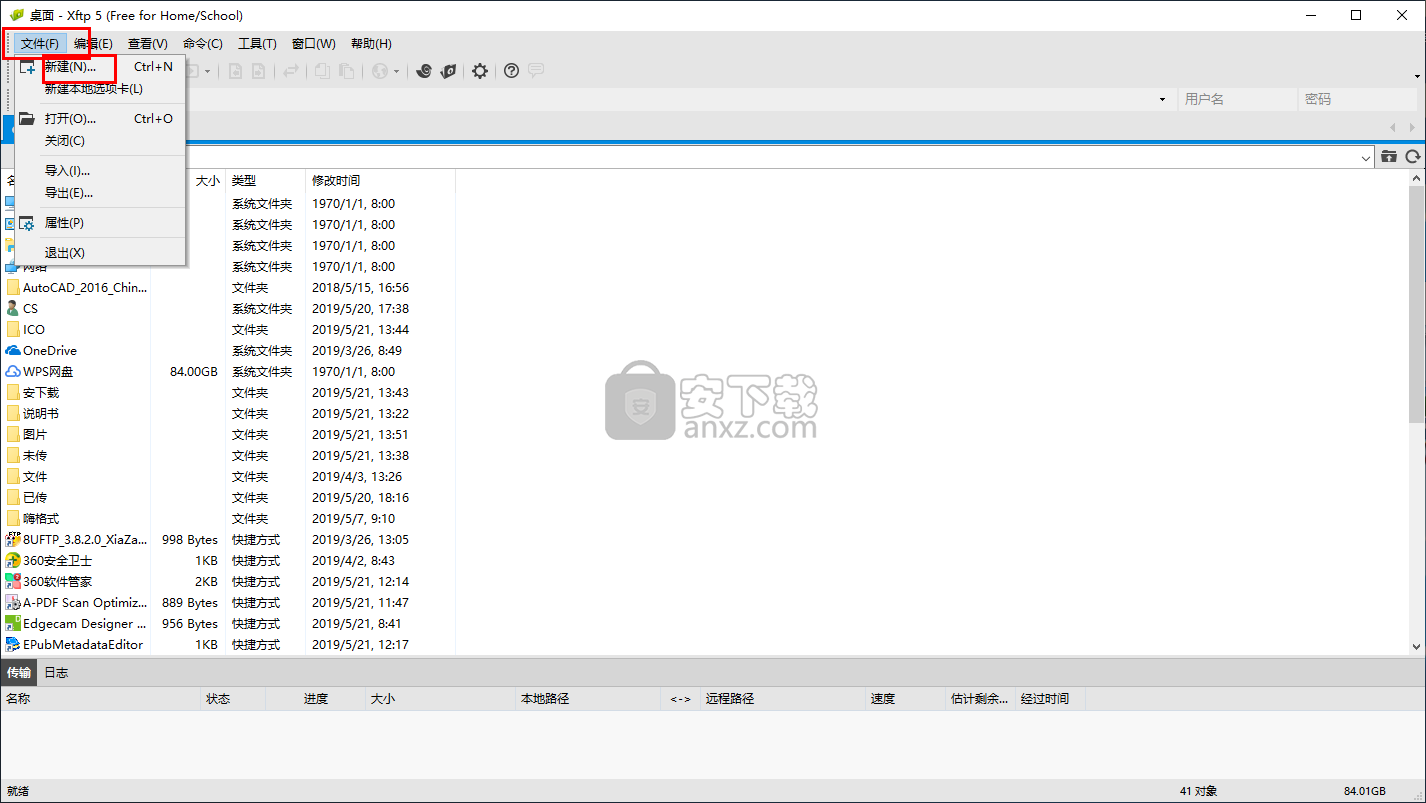Open the 工具(T) menu
The width and height of the screenshot is (1426, 803).
[257, 44]
